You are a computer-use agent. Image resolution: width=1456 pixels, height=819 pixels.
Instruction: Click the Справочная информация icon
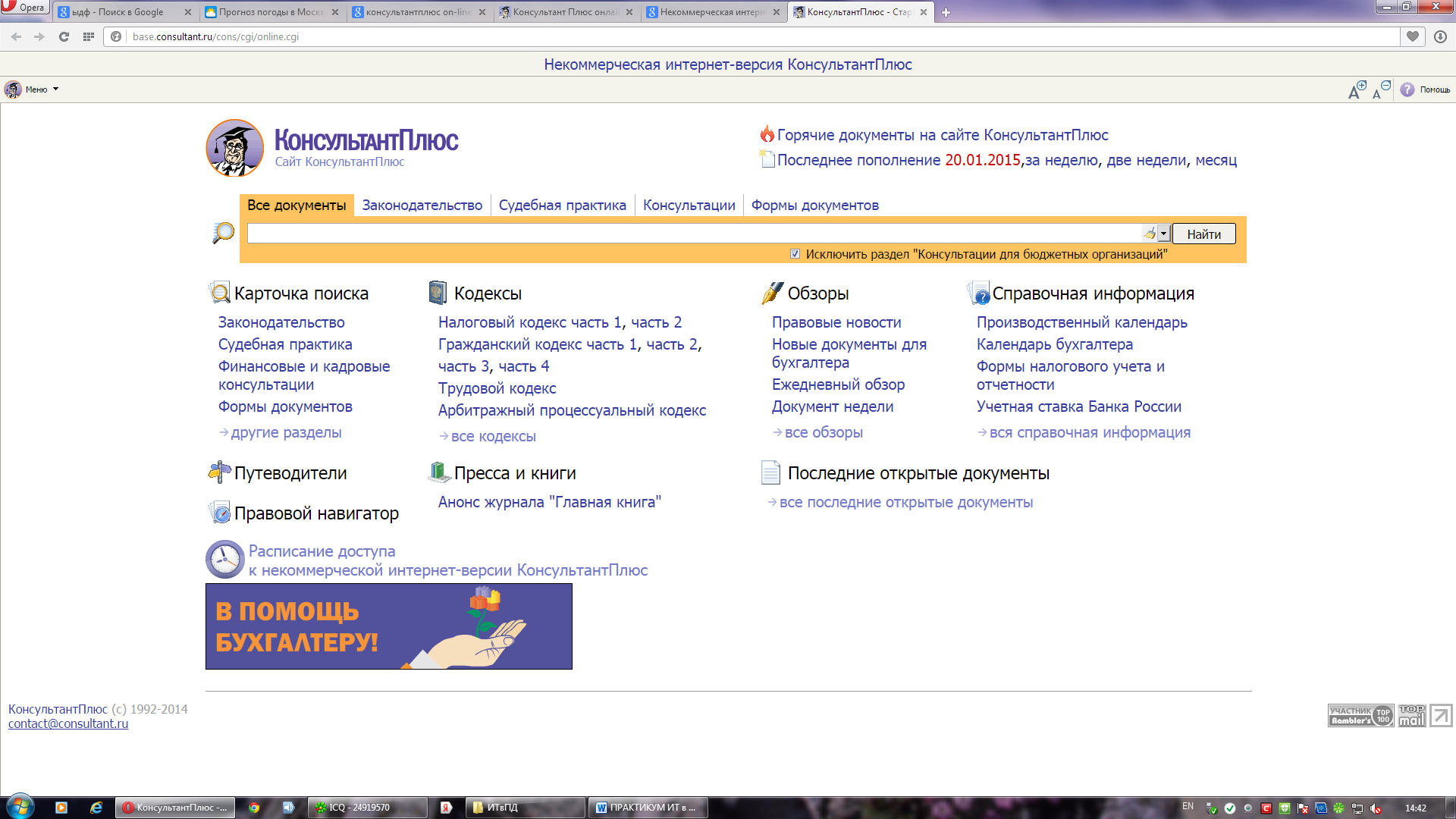coord(978,293)
